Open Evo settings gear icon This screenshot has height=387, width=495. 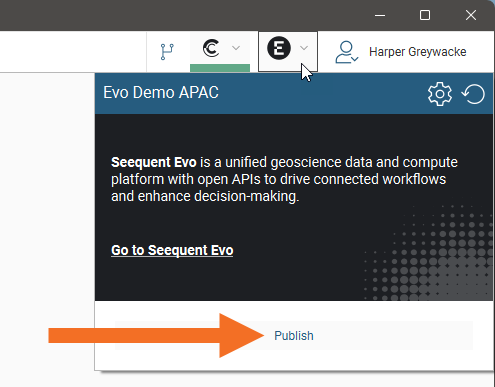(440, 94)
